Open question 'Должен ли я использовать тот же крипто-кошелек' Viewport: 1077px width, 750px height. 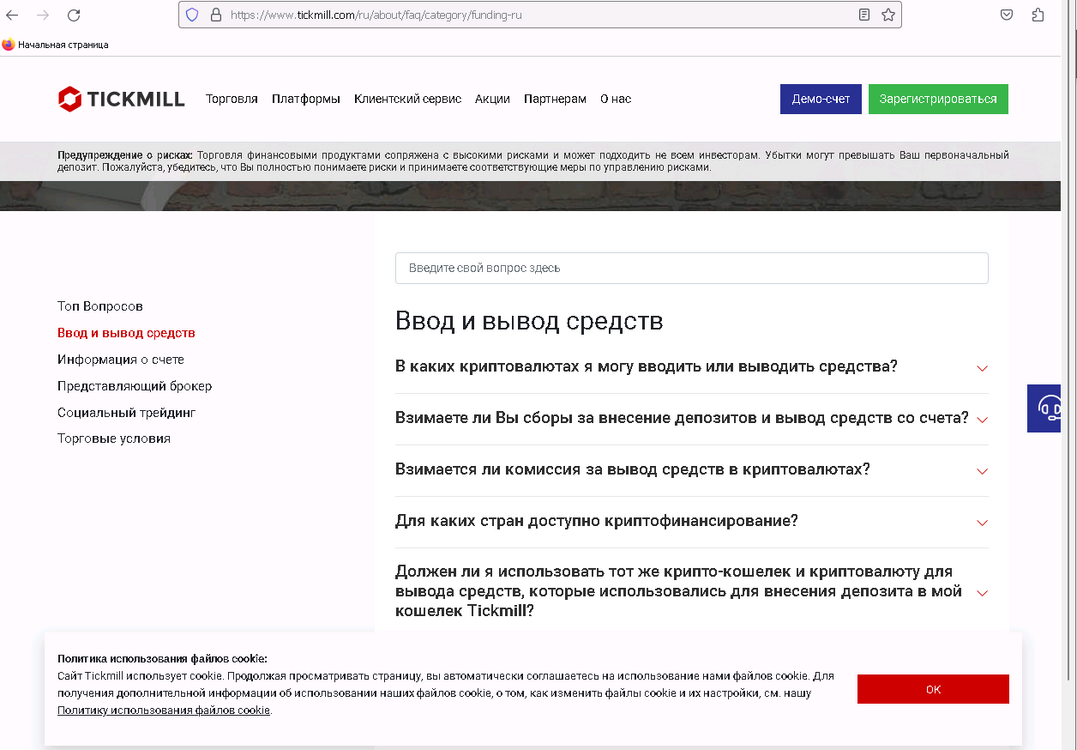pyautogui.click(x=679, y=591)
